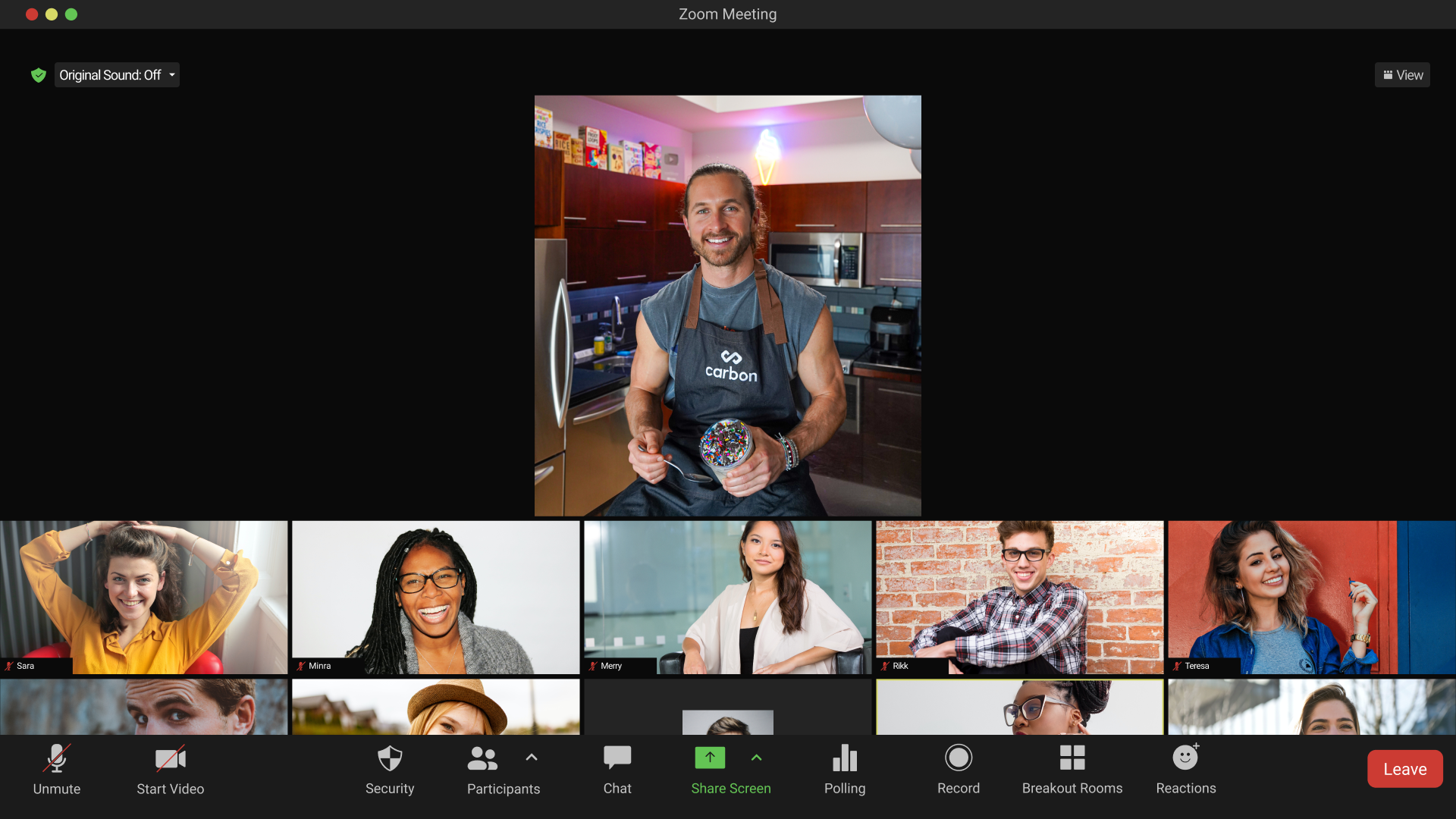Start a poll with Polling
This screenshot has width=1456, height=819.
tap(844, 768)
